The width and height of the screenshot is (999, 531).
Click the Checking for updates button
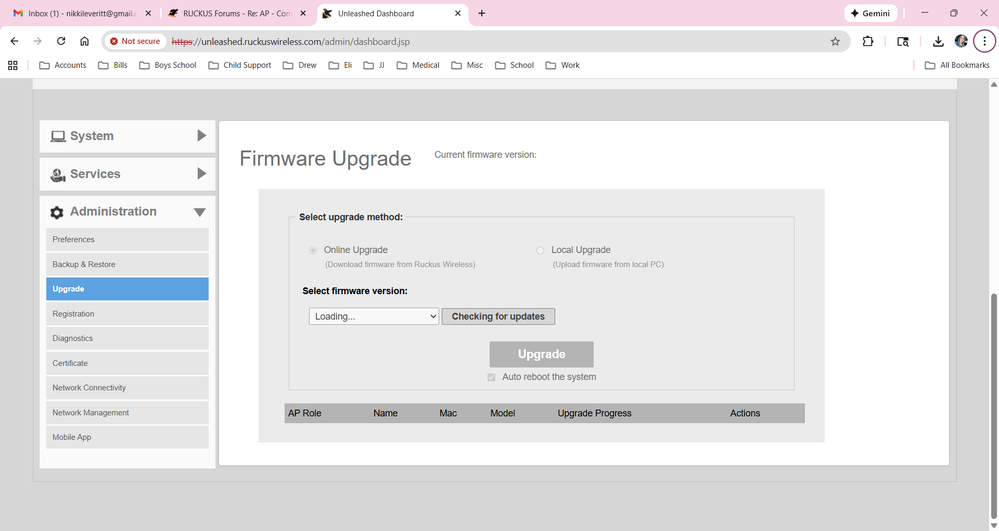498,316
